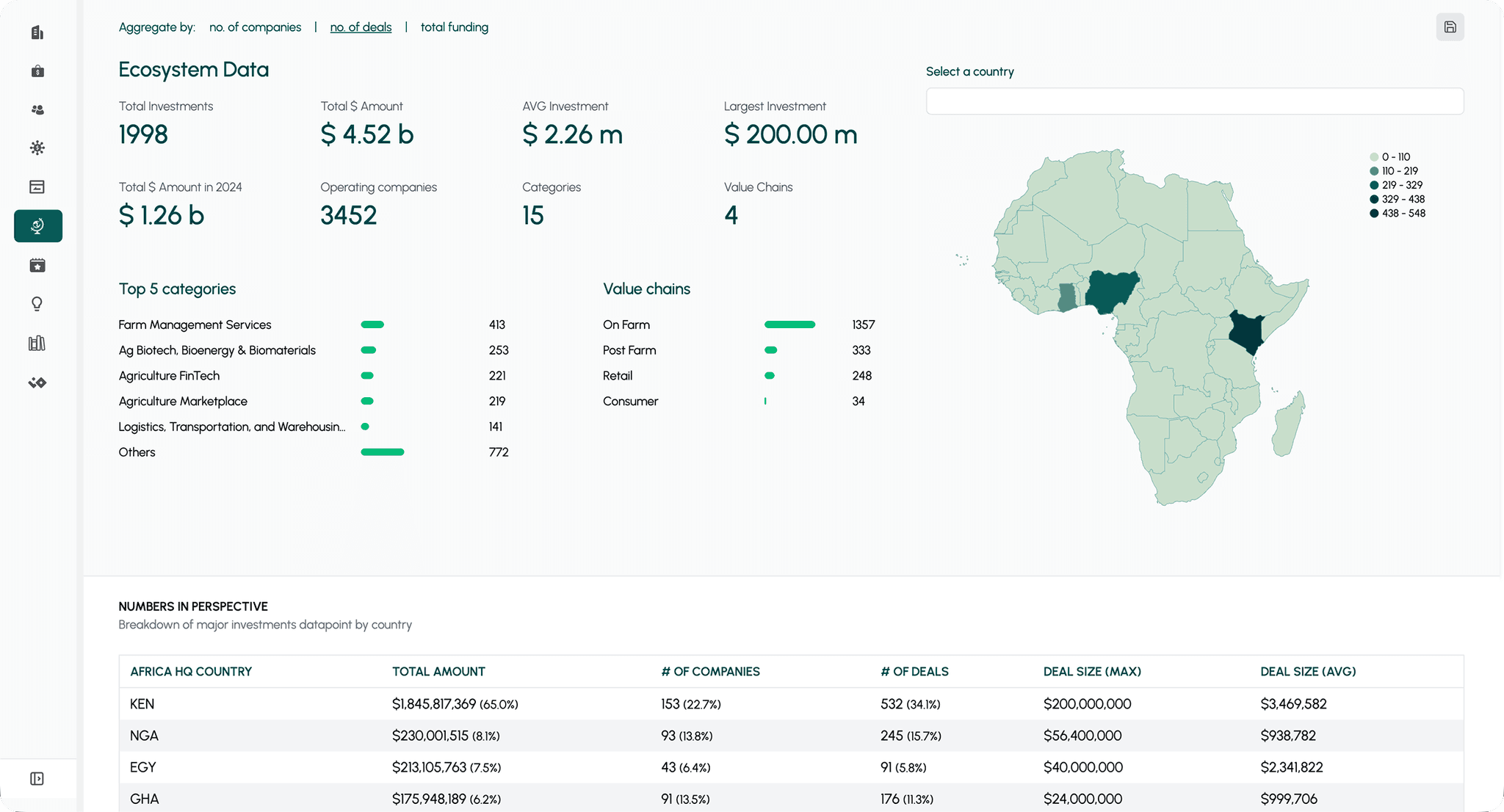Open the insights lightbulb icon
1504x812 pixels.
coord(37,304)
